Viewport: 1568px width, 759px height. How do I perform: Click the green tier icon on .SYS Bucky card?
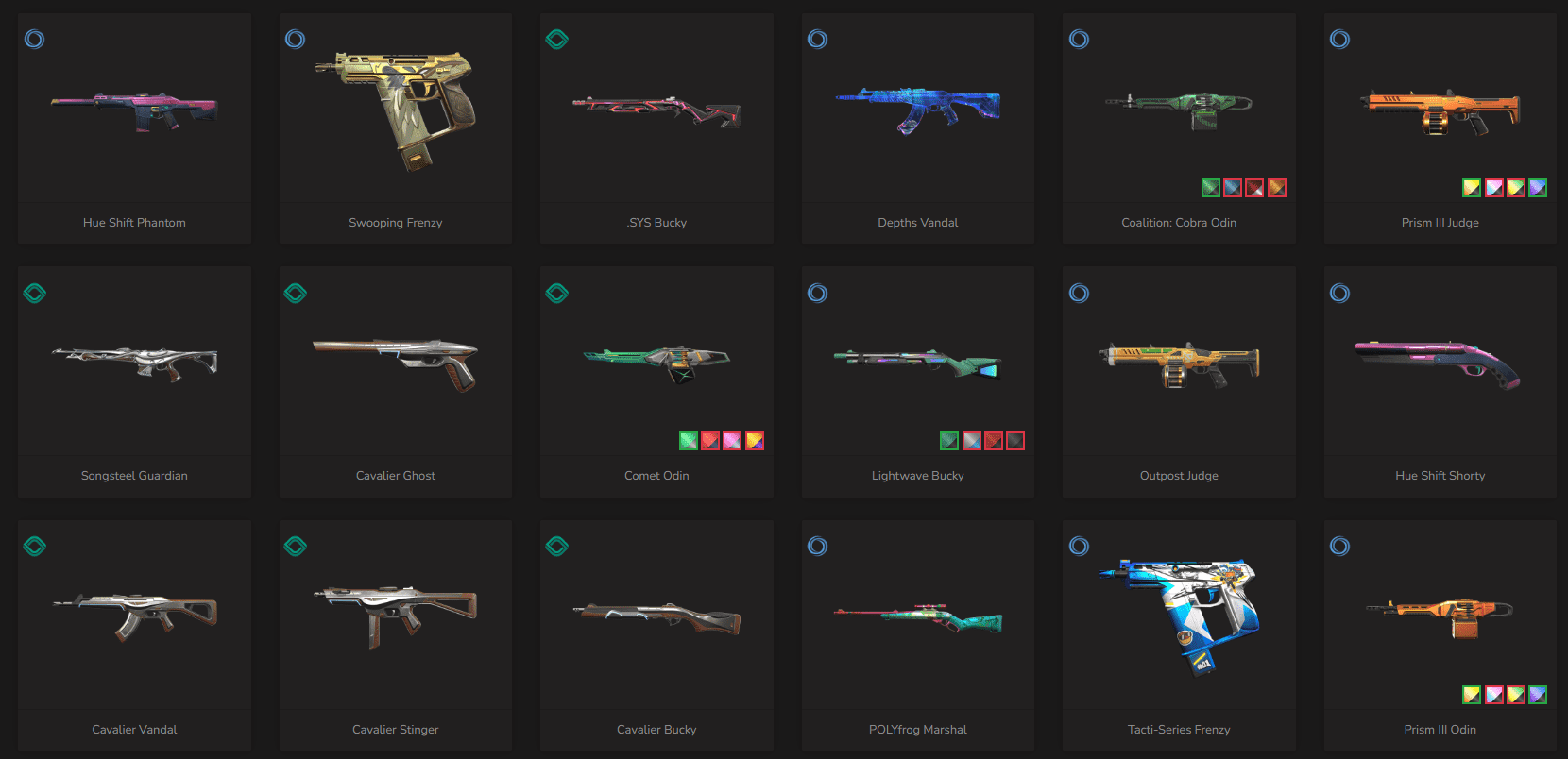[x=556, y=39]
